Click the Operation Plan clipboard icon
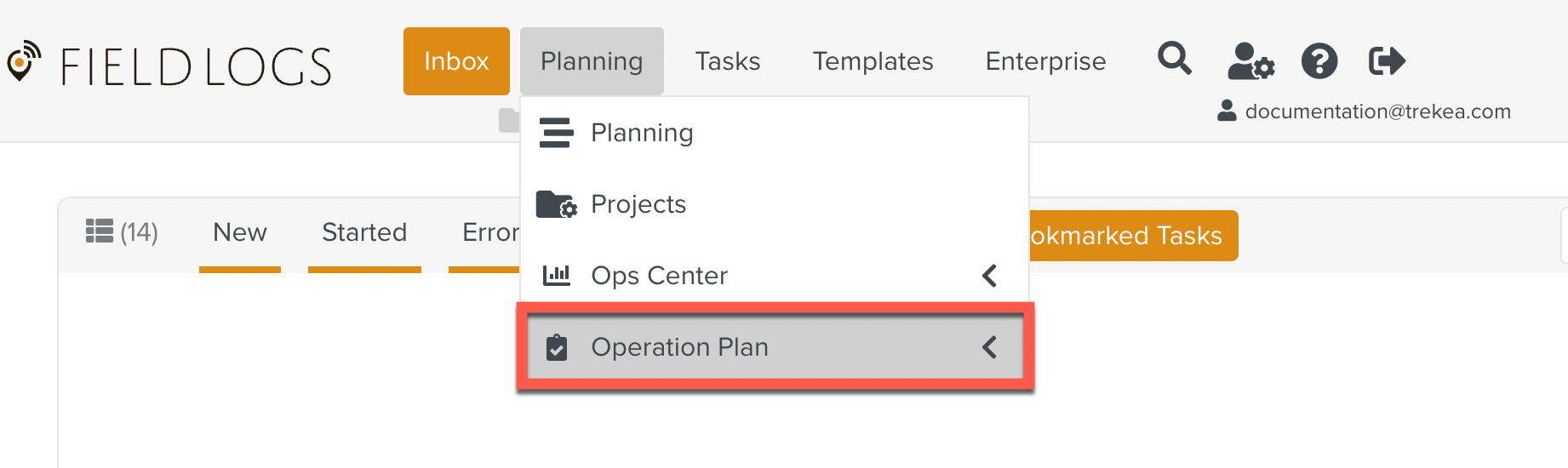The height and width of the screenshot is (468, 1568). point(556,347)
